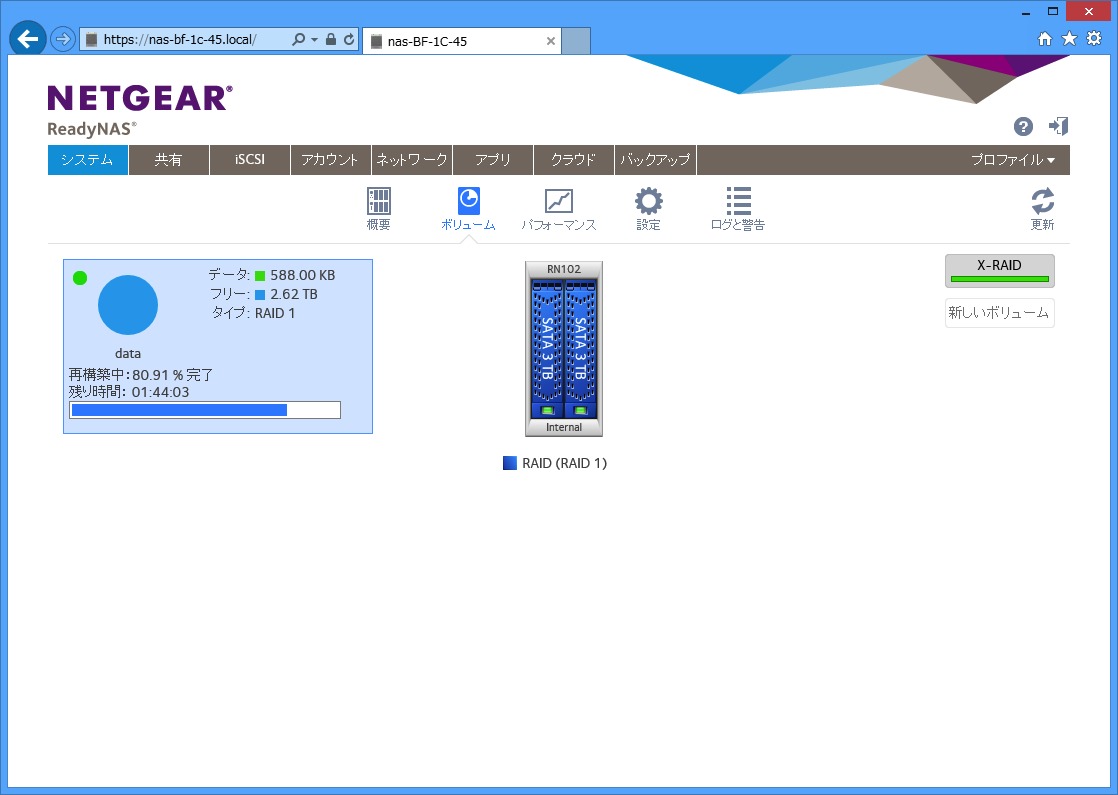This screenshot has width=1118, height=795.
Task: Click the browser address URL field
Action: 190,40
